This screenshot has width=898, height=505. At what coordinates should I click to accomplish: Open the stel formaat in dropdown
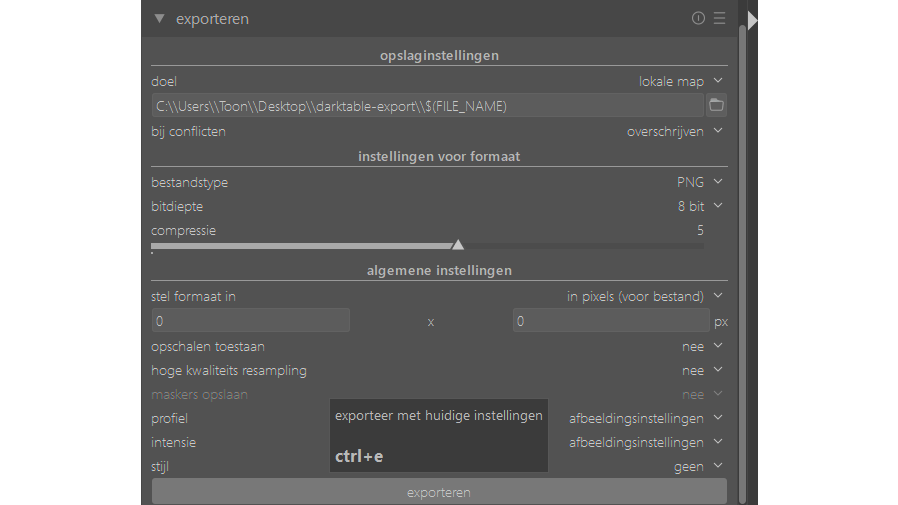[x=644, y=296]
